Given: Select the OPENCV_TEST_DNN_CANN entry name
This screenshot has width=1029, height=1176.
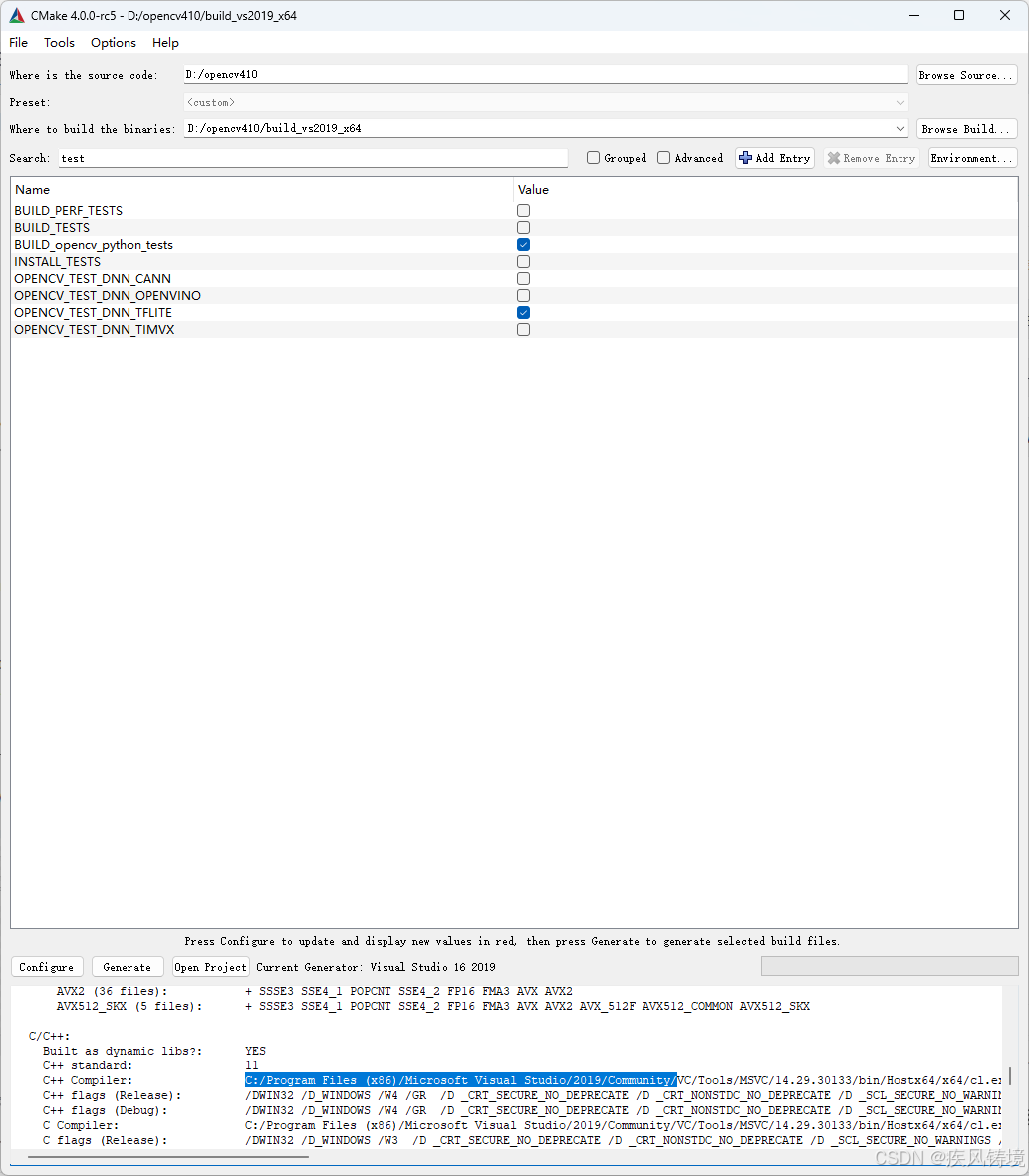Looking at the screenshot, I should [x=93, y=278].
